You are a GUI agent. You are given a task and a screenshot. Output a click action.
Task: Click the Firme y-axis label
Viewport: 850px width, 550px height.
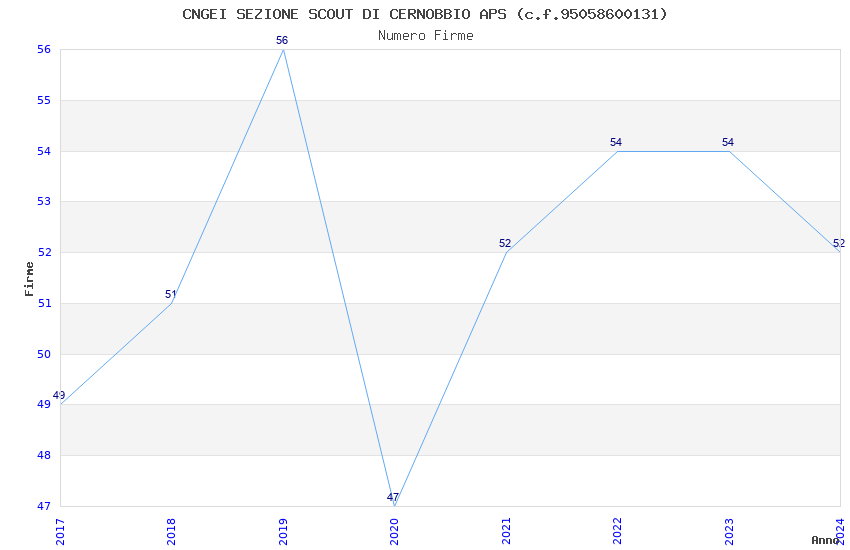29,279
